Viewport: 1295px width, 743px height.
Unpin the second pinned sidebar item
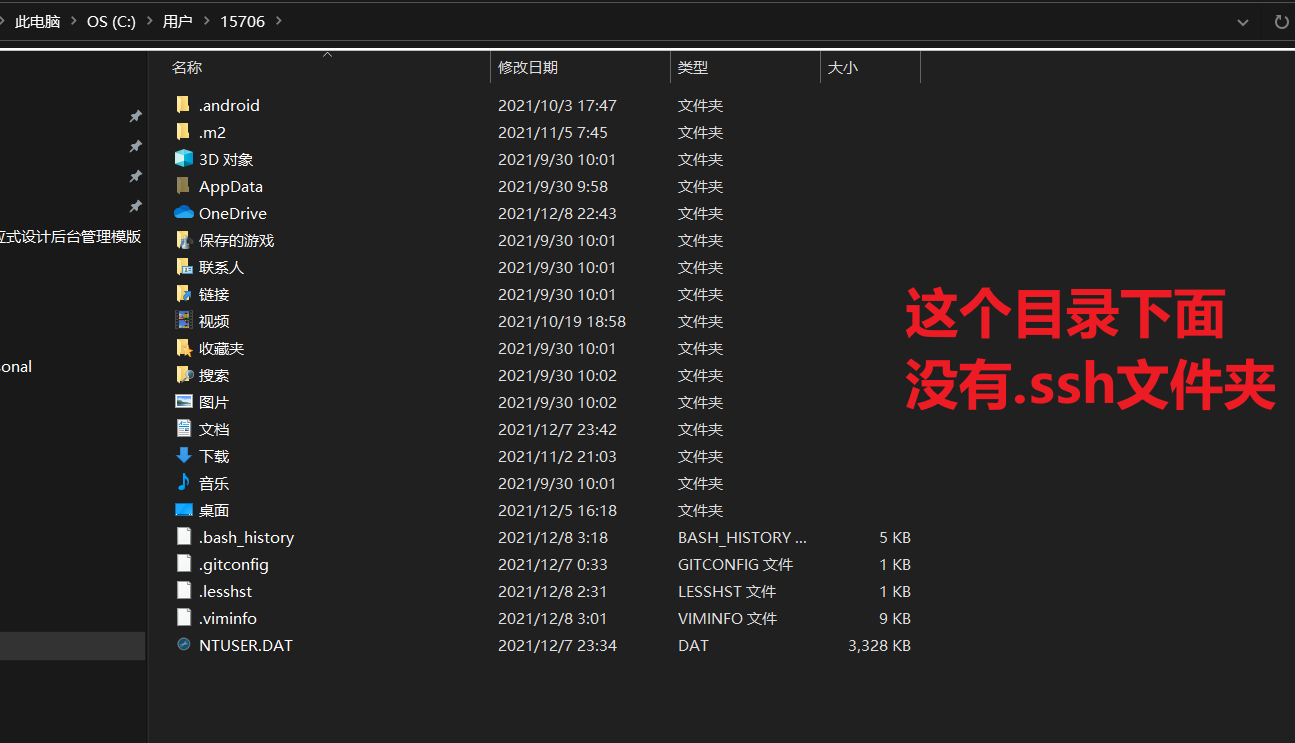coord(136,146)
